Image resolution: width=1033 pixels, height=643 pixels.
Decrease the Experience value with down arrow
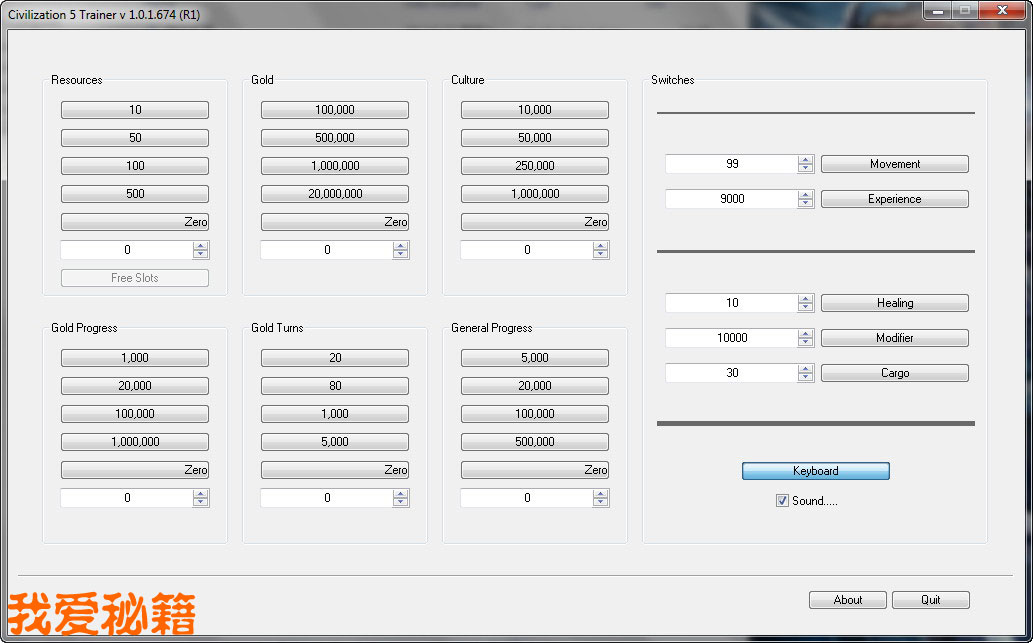pyautogui.click(x=806, y=203)
